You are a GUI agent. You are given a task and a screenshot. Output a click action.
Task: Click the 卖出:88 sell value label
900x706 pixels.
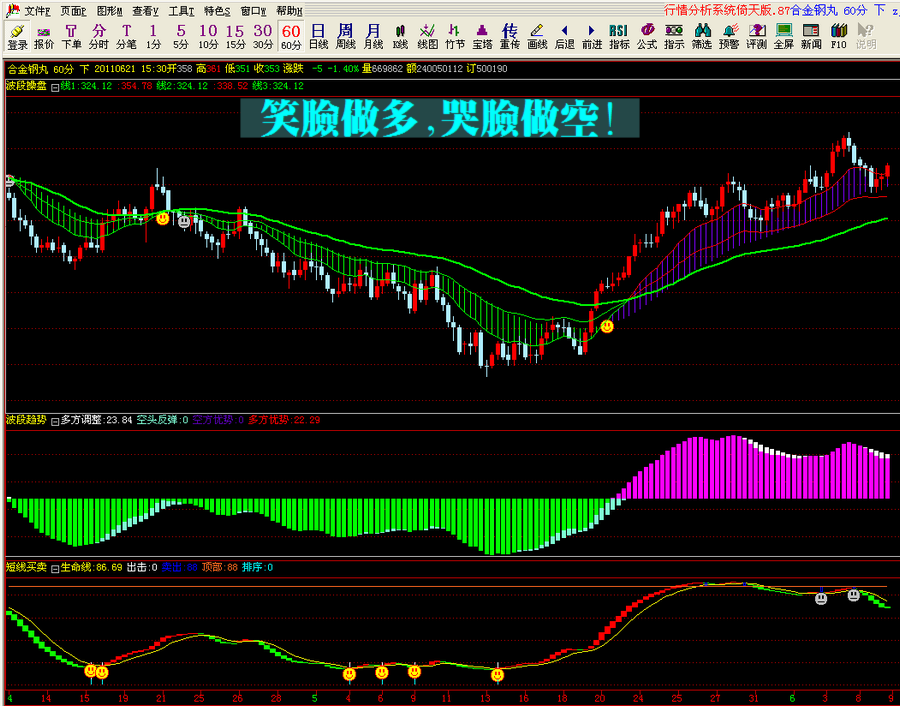180,567
